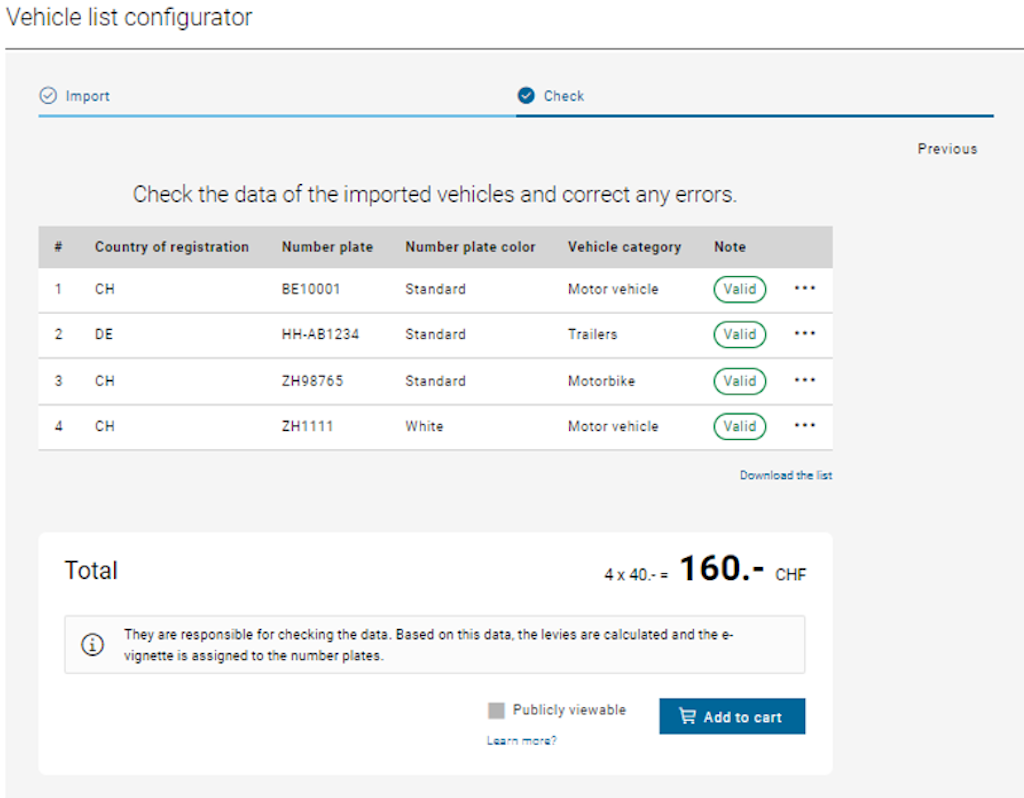This screenshot has width=1024, height=798.
Task: Click the Import step checkmark icon
Action: click(x=48, y=95)
